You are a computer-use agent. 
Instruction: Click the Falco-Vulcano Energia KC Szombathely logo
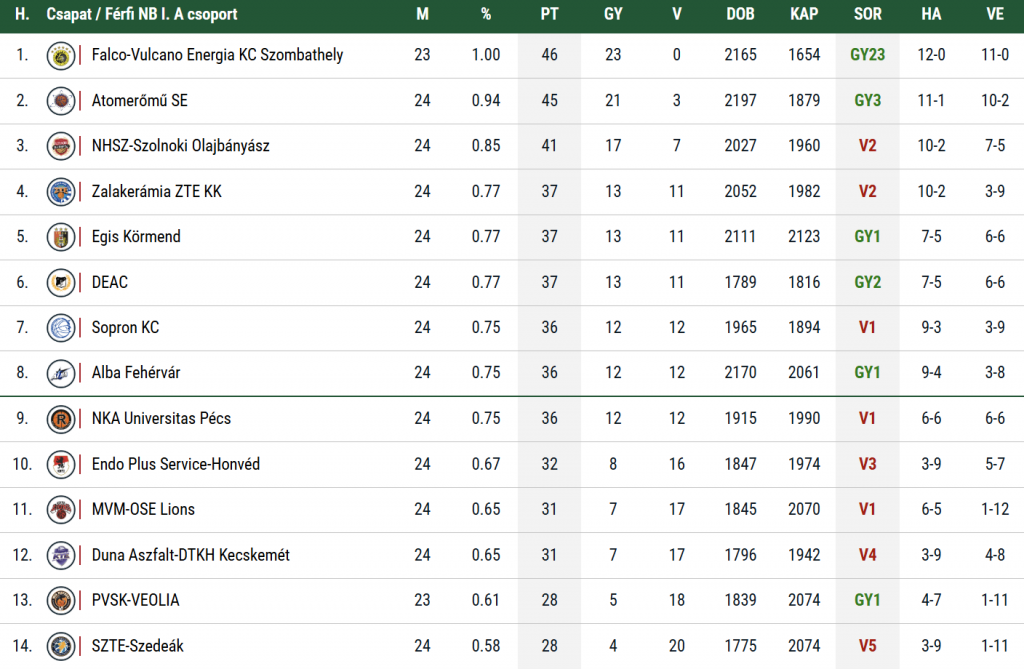[x=61, y=55]
